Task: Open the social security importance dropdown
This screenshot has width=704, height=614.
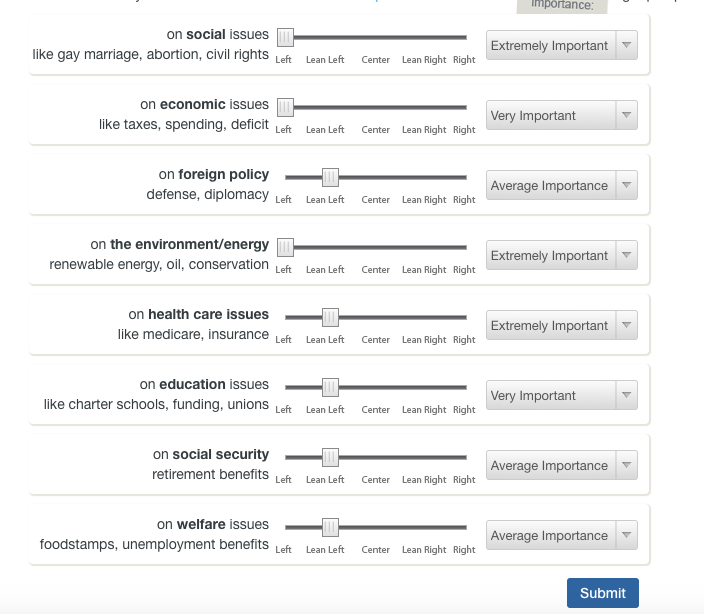Action: [562, 466]
